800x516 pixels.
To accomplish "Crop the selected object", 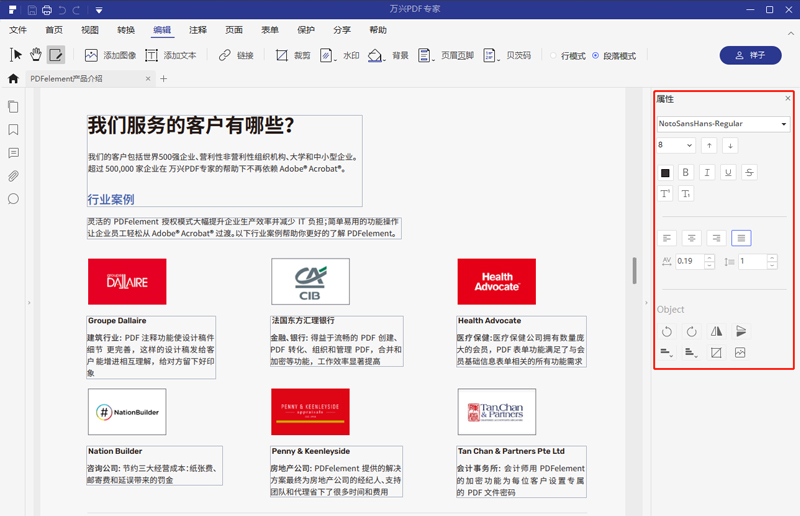I will click(x=716, y=352).
